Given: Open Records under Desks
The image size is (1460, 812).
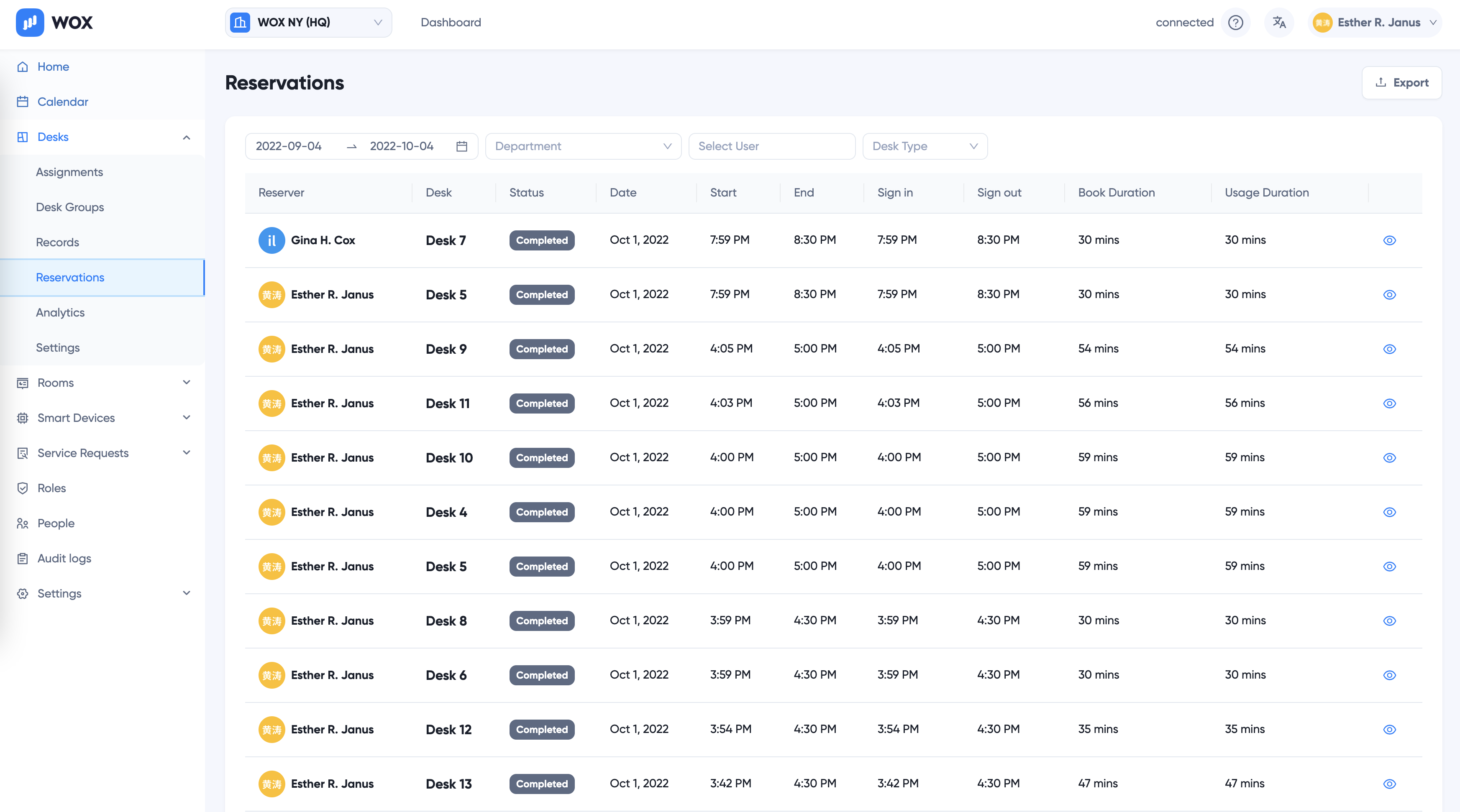Looking at the screenshot, I should (57, 243).
